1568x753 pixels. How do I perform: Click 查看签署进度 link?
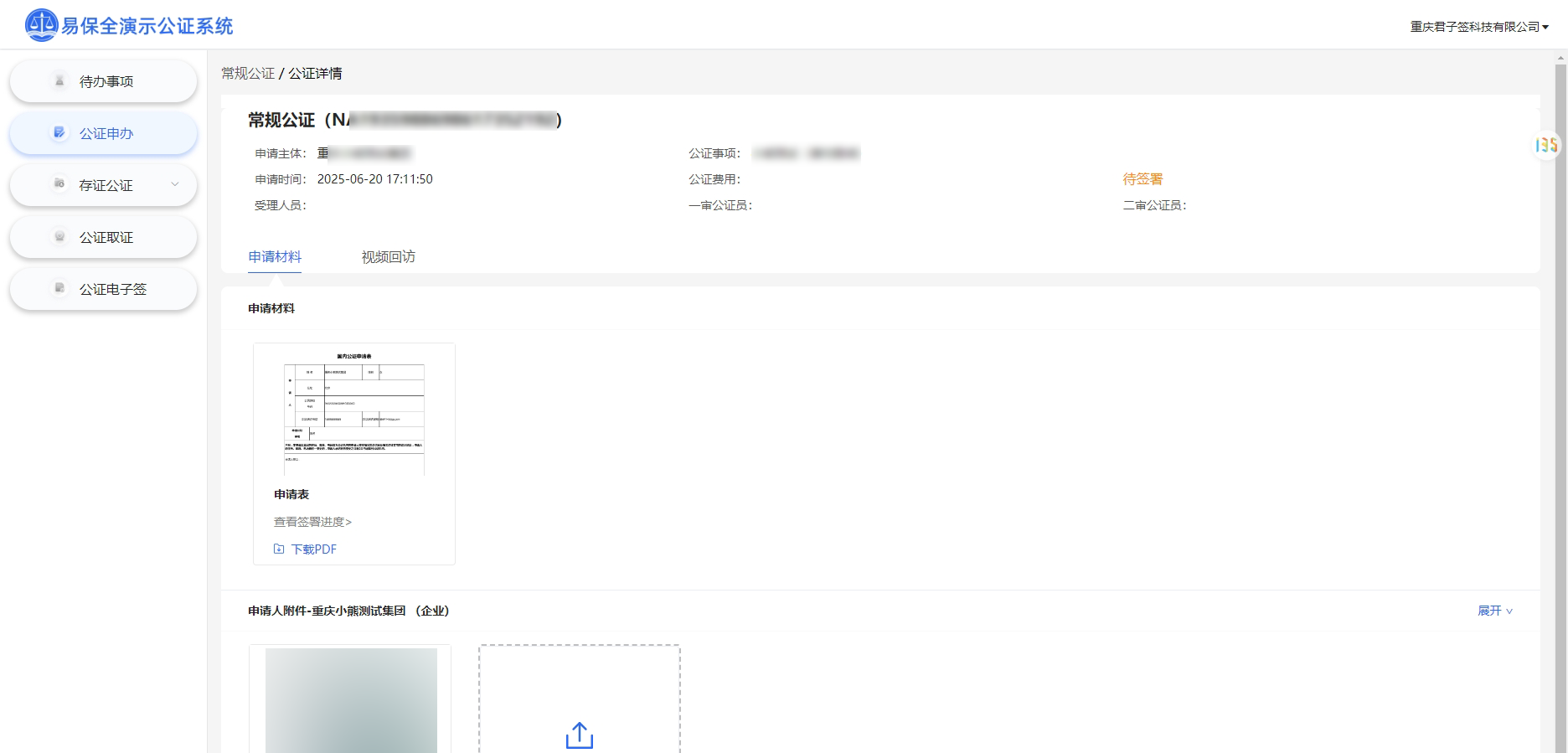pos(312,522)
